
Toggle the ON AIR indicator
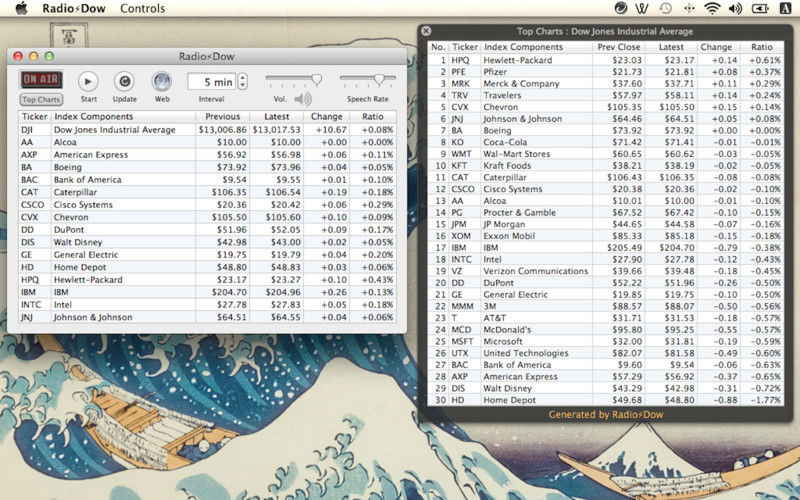(41, 80)
